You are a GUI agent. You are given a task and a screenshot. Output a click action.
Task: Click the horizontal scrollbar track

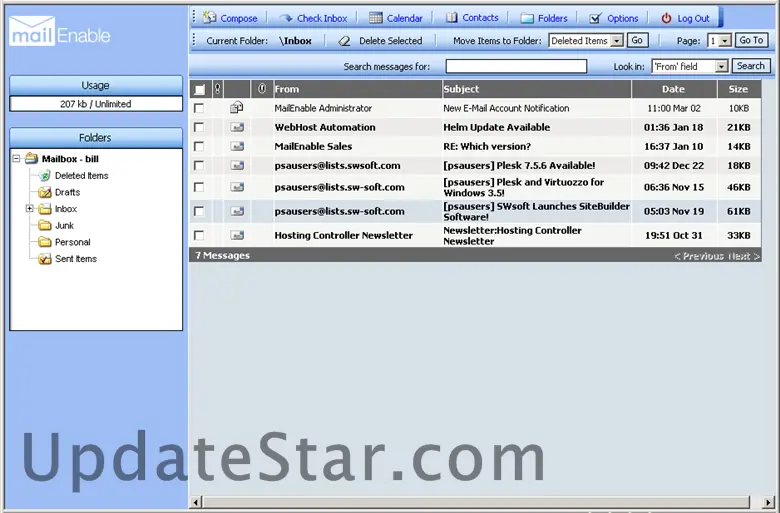pyautogui.click(x=476, y=502)
